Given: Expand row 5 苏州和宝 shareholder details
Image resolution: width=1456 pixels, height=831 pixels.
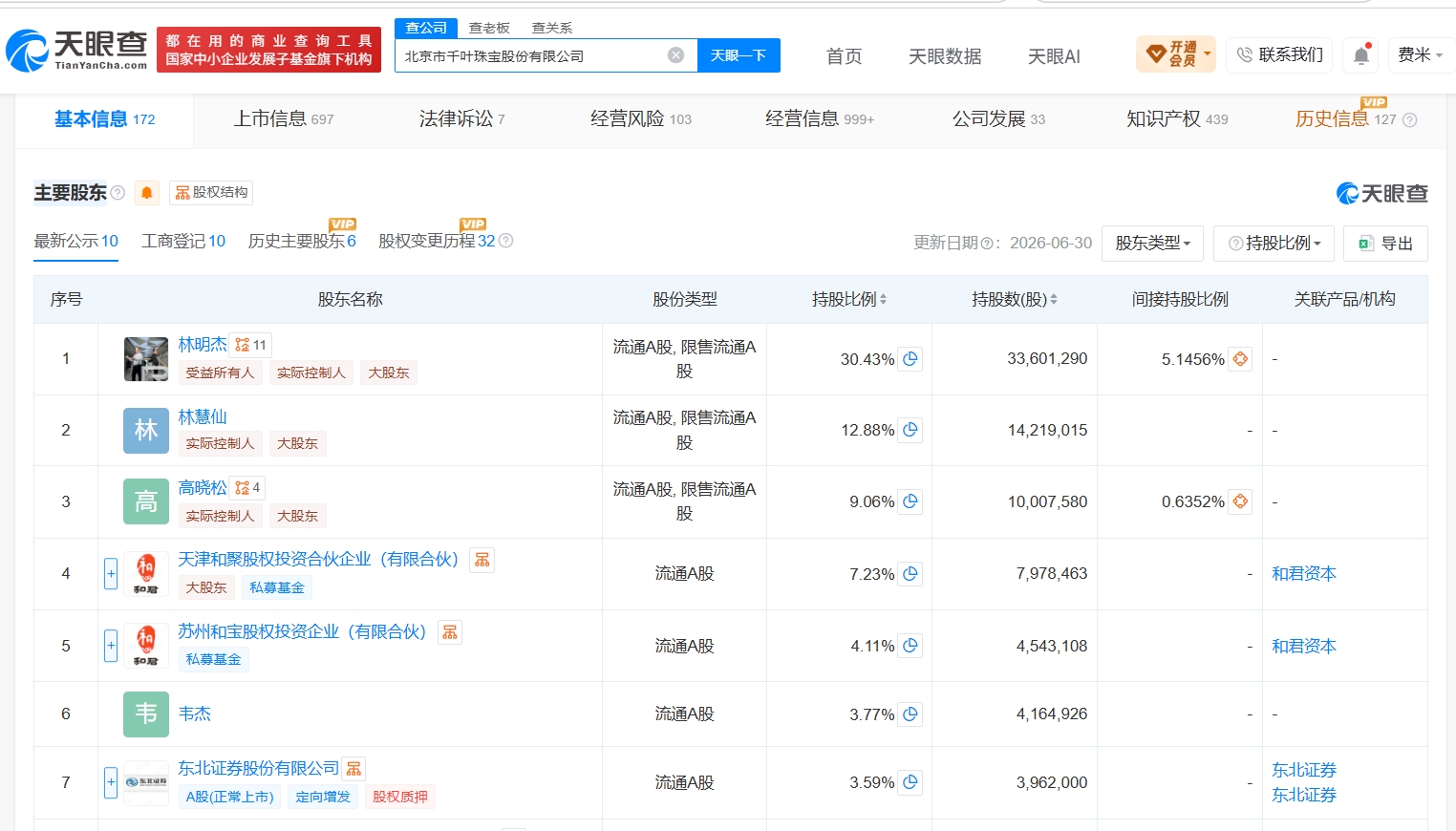Looking at the screenshot, I should click(111, 646).
